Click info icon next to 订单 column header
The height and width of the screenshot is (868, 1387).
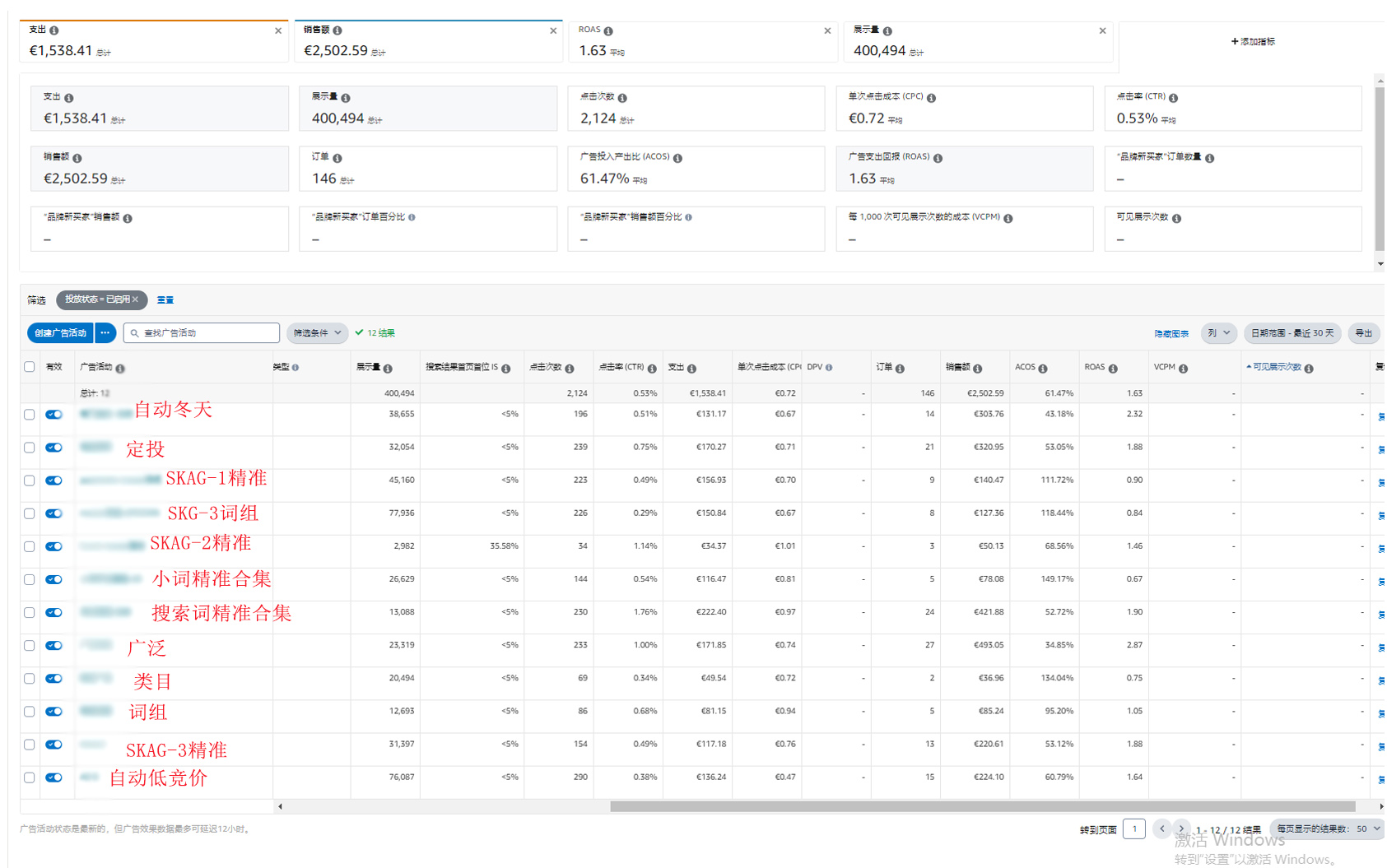tap(900, 369)
